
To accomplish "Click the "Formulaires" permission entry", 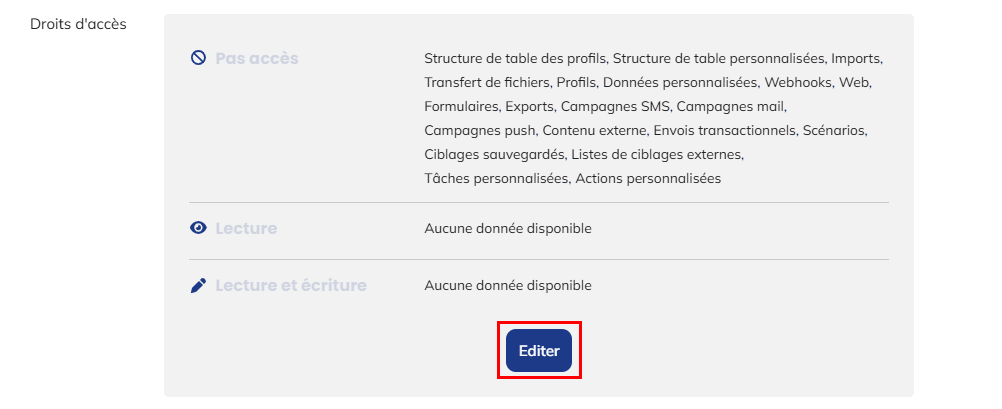I will click(461, 106).
